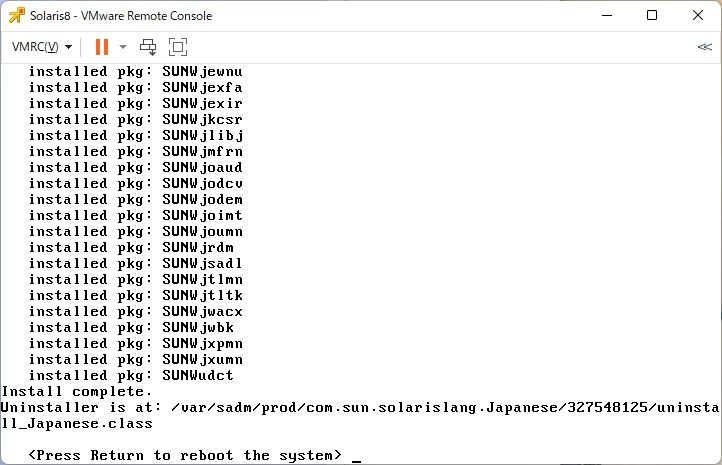Expand power options dropdown arrow
Screen dimensions: 722x465
pyautogui.click(x=123, y=47)
